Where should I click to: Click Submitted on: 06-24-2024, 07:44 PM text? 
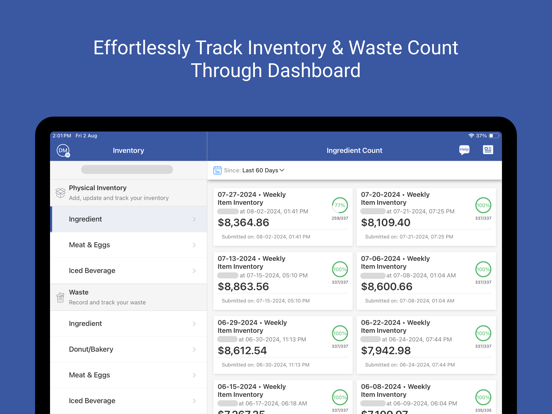tap(410, 365)
